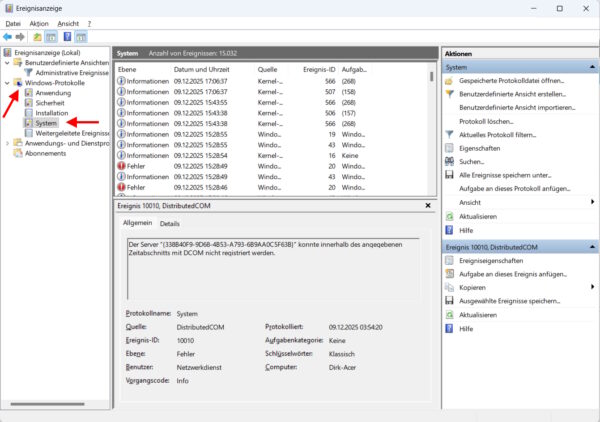This screenshot has width=600, height=422.
Task: Switch to the Allgemein tab
Action: click(x=137, y=223)
